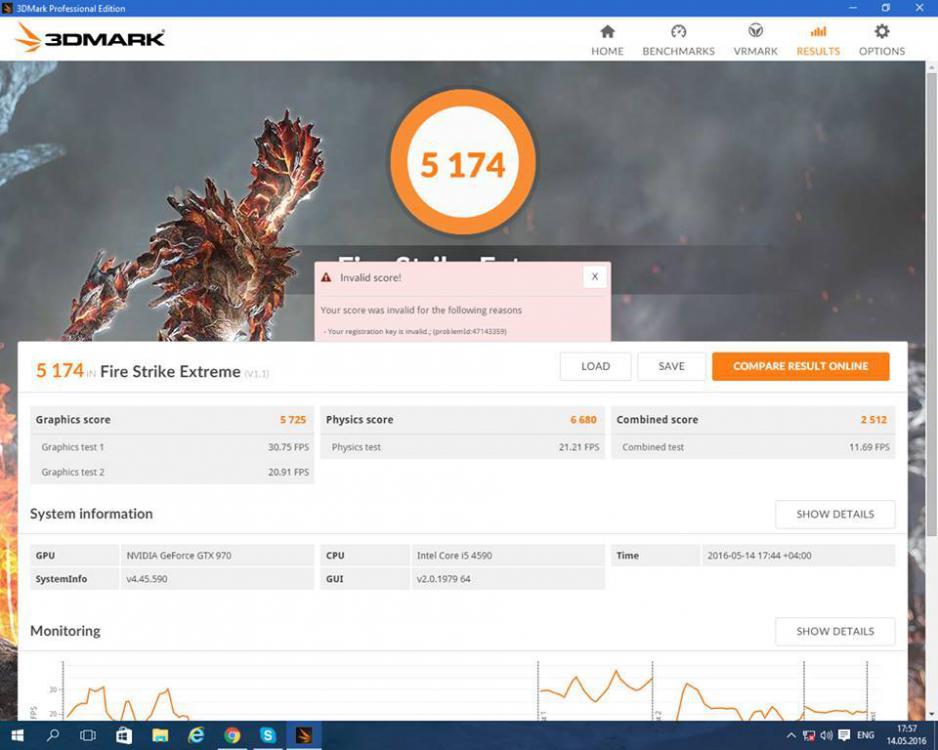The height and width of the screenshot is (750, 938).
Task: Close the Invalid score warning
Action: click(595, 277)
